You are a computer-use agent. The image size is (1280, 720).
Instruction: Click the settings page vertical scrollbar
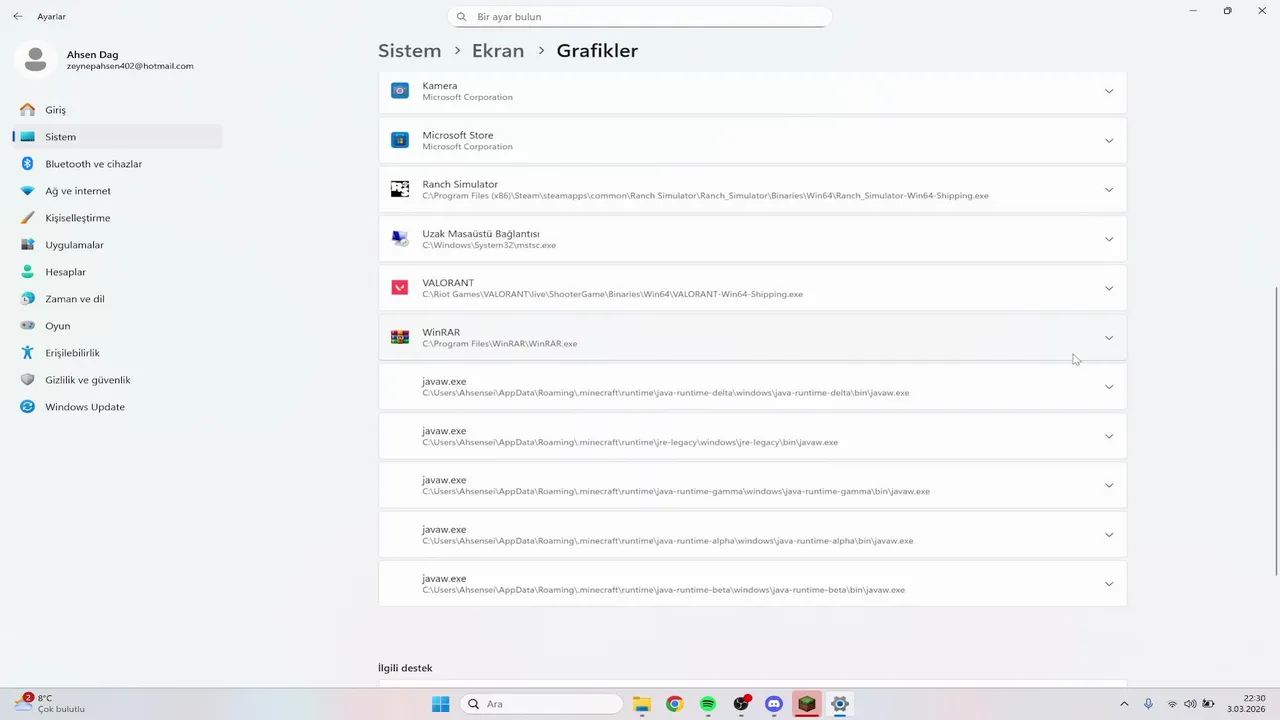pos(1276,430)
